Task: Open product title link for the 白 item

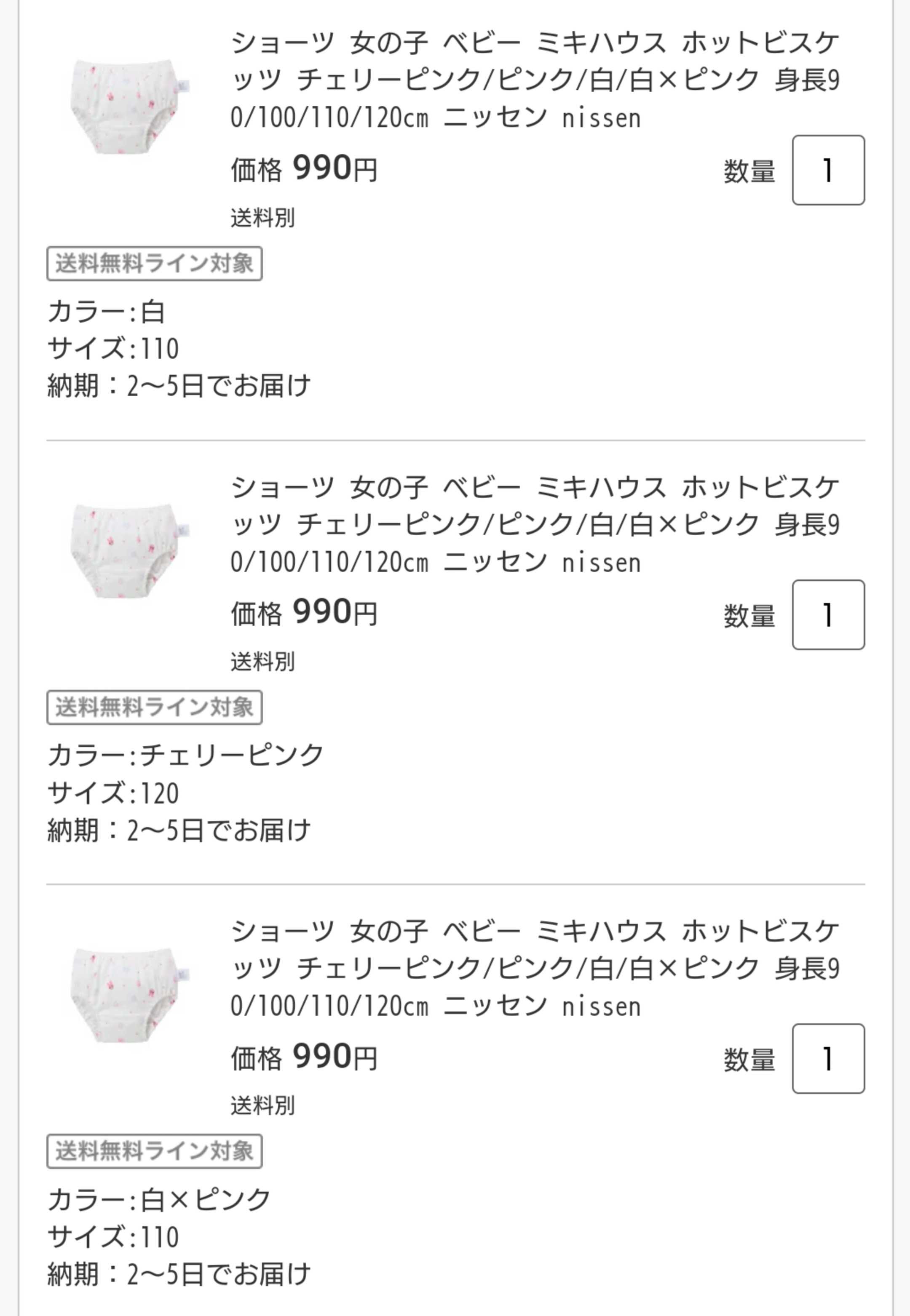Action: [535, 80]
